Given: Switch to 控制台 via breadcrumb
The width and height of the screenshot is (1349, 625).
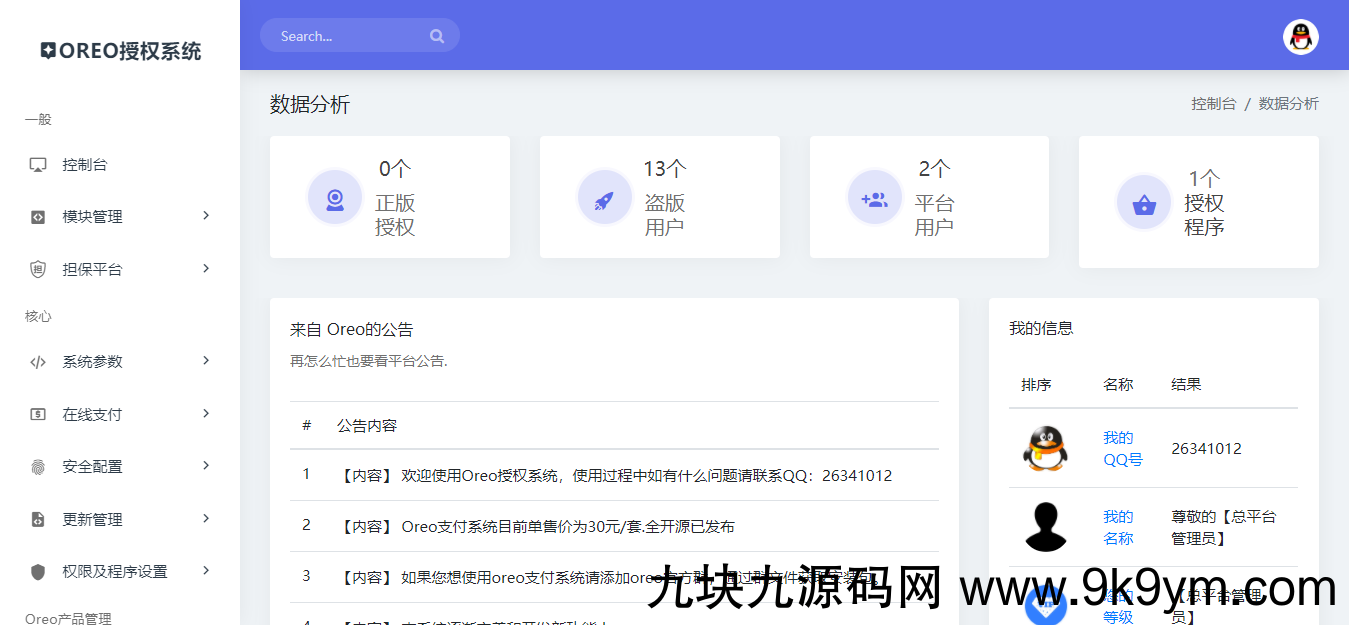Looking at the screenshot, I should (1214, 102).
